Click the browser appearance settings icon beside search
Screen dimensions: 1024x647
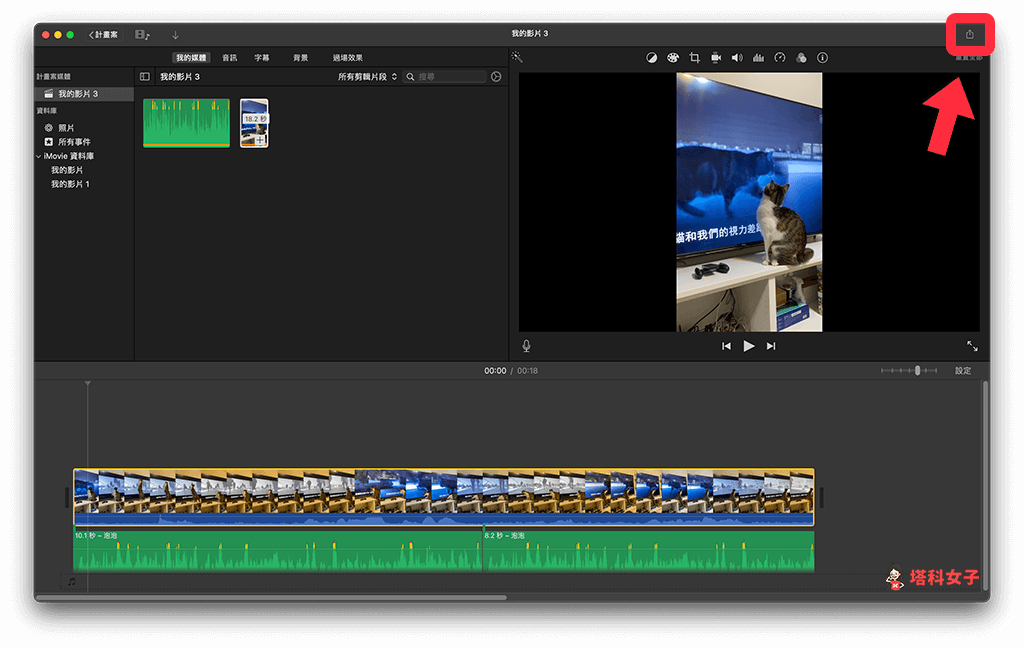coord(496,76)
